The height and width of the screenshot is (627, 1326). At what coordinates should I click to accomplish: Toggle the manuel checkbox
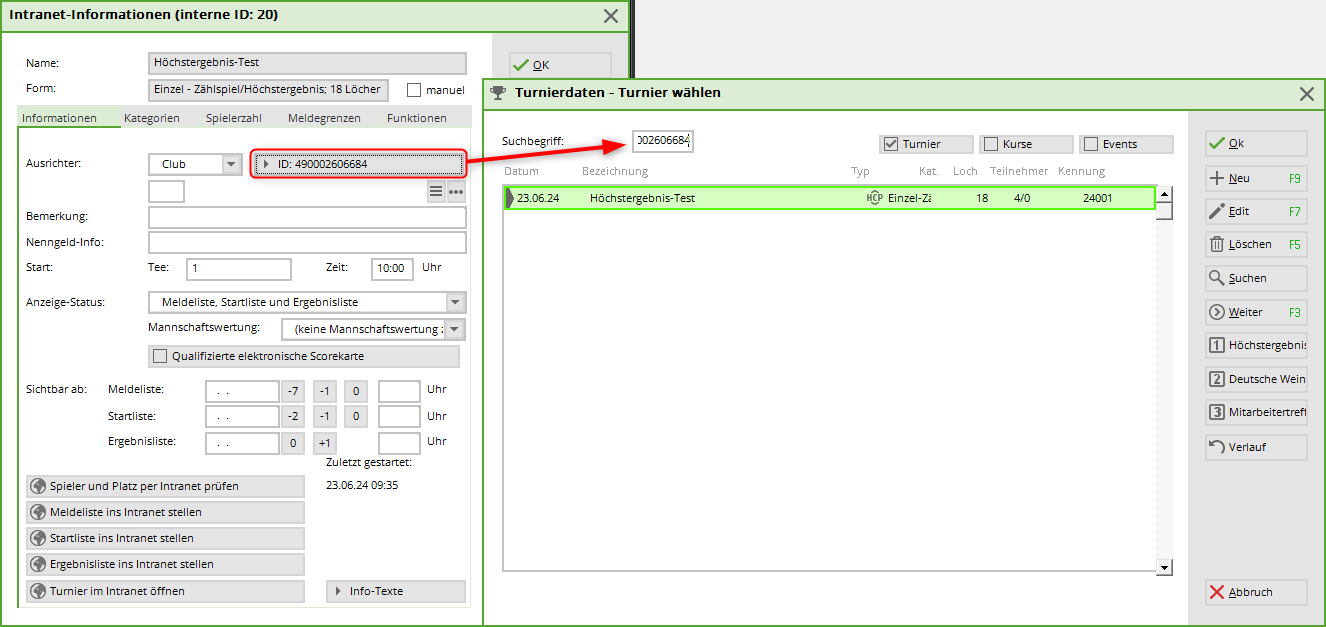(x=414, y=90)
